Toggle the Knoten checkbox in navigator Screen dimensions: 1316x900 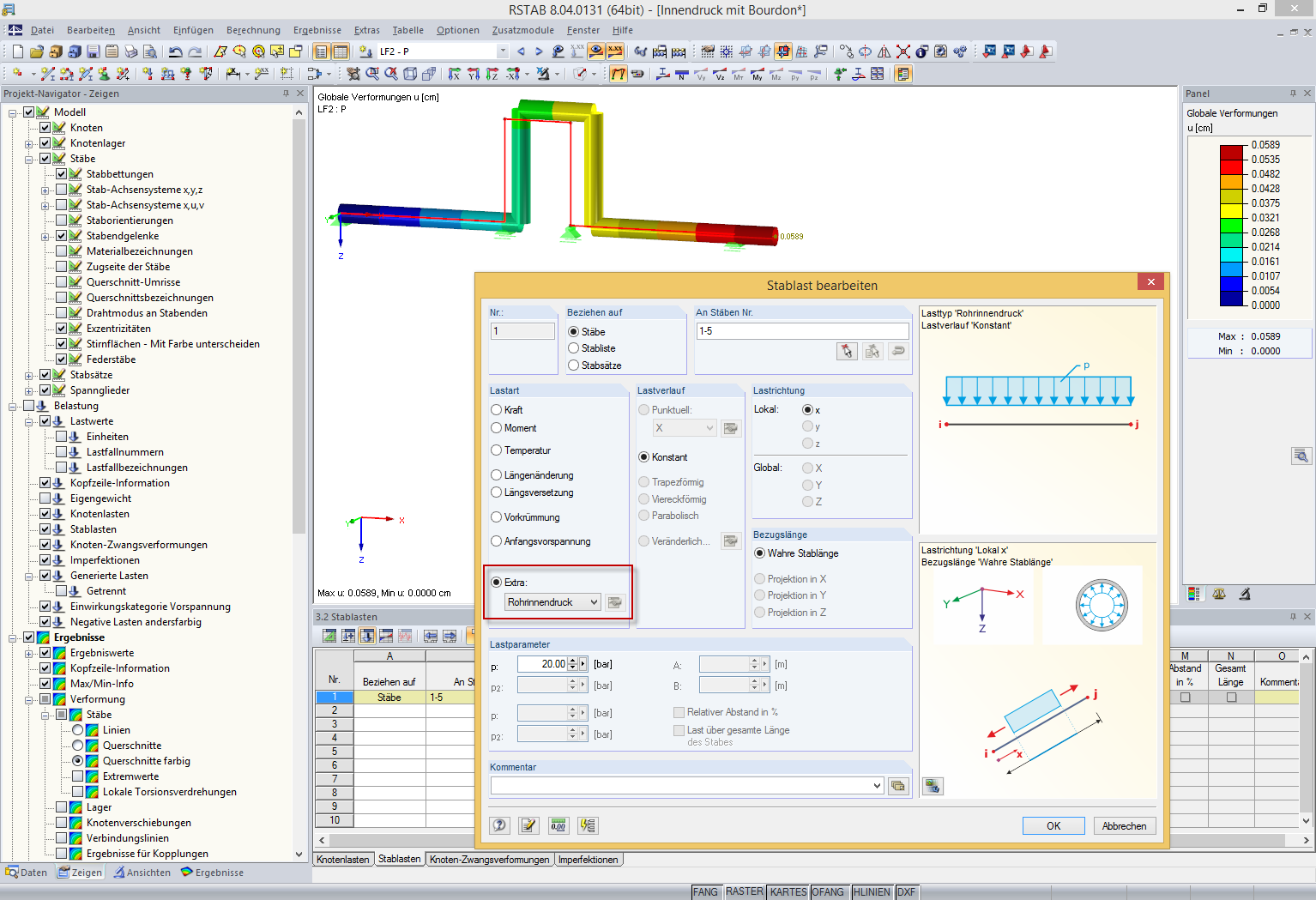[x=45, y=128]
